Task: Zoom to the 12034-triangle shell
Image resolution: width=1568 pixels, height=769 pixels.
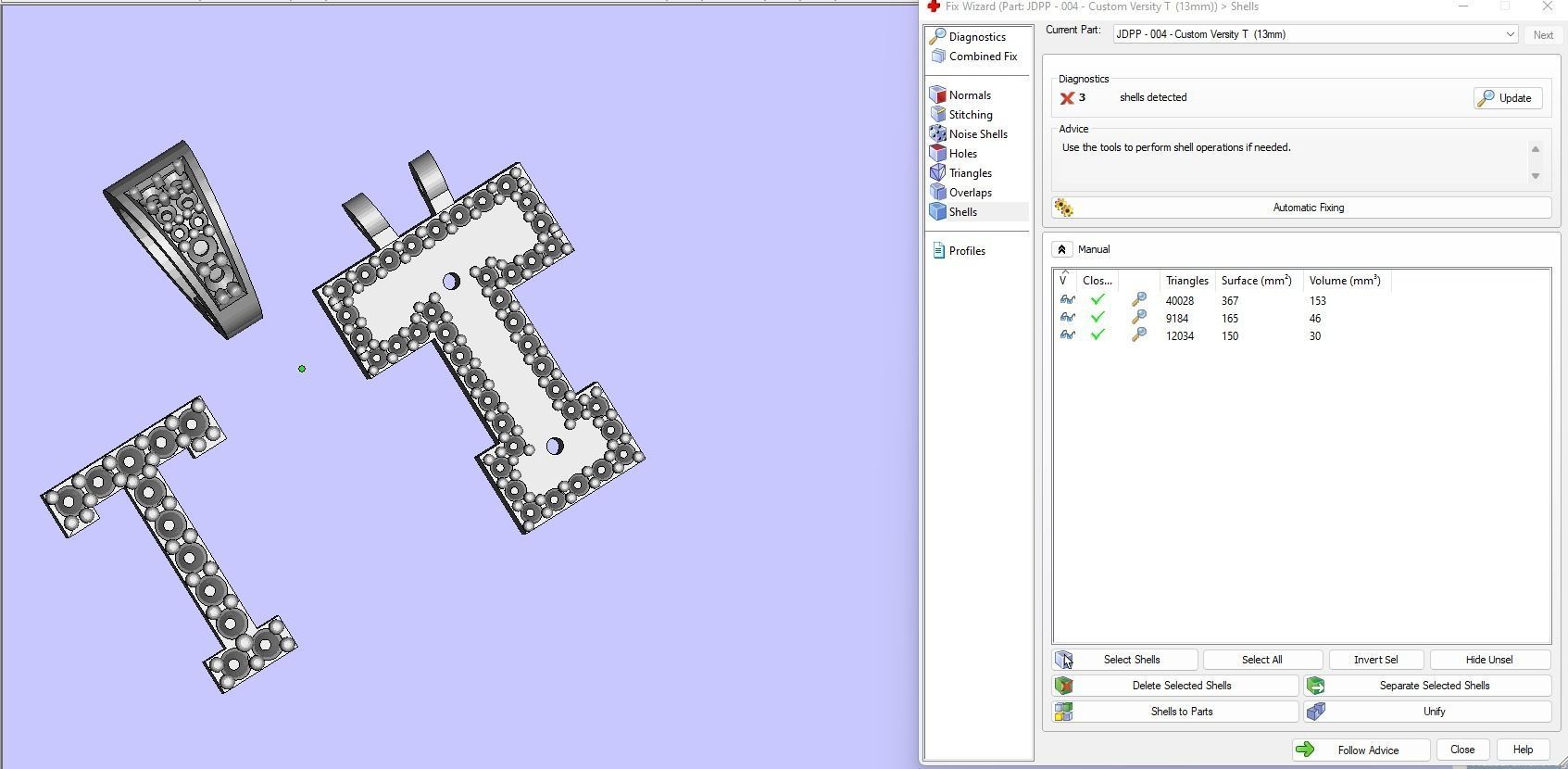Action: pos(1139,335)
